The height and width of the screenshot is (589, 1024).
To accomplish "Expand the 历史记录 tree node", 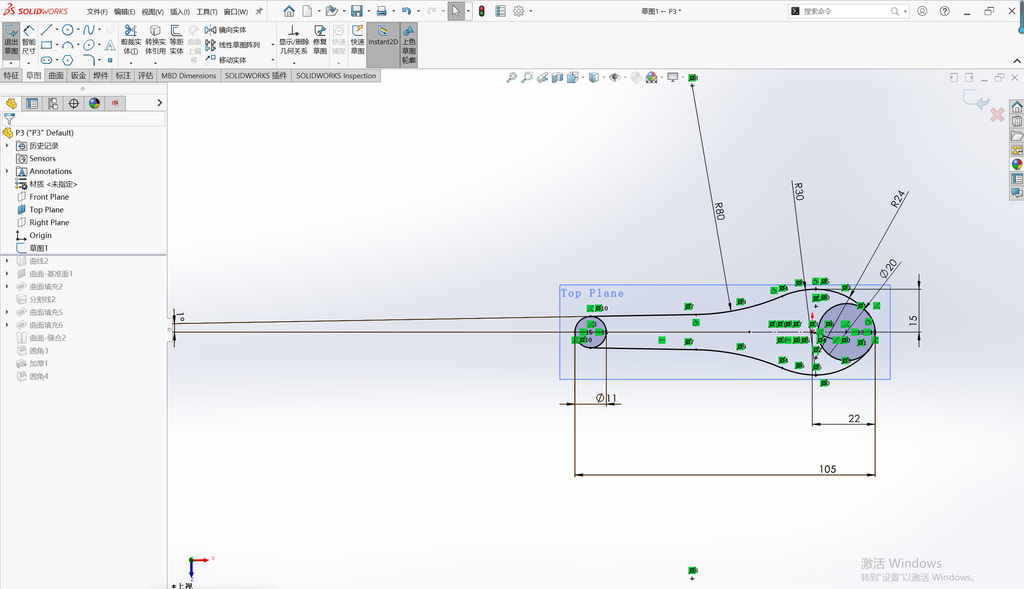I will 7,146.
